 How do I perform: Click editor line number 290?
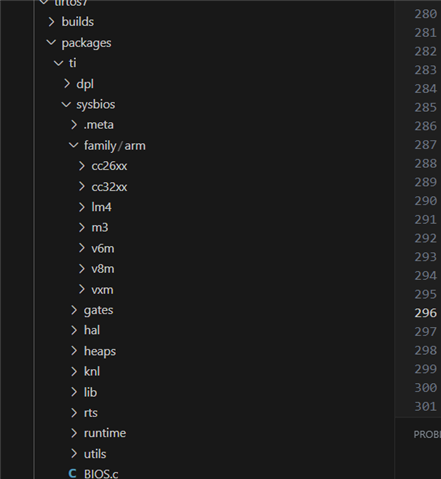(x=425, y=201)
